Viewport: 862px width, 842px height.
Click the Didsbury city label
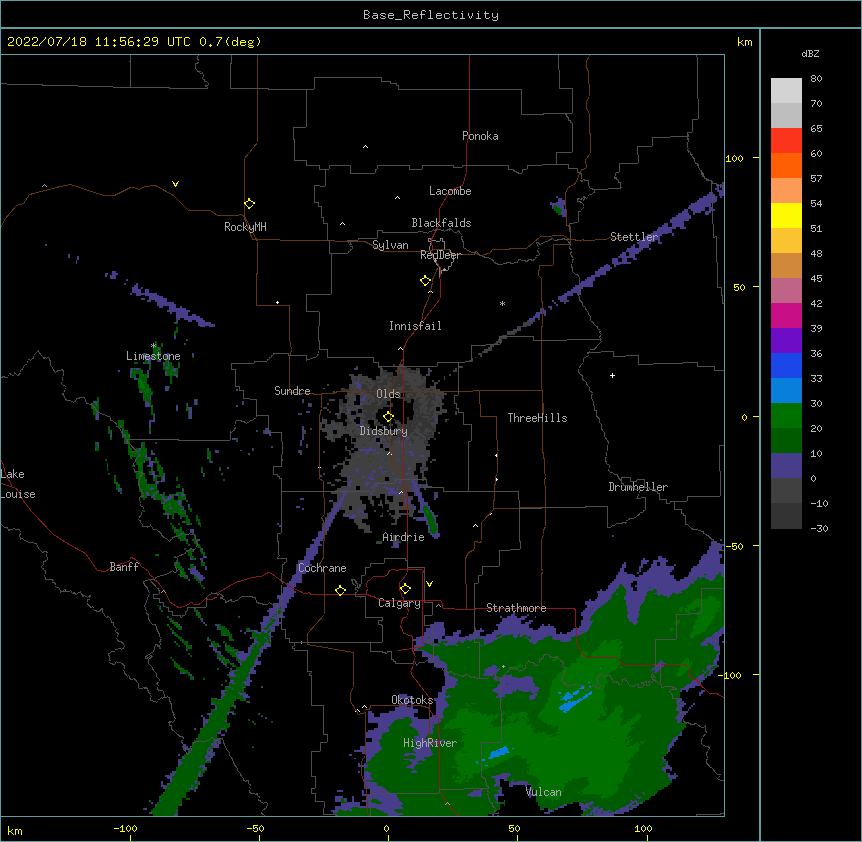(x=383, y=431)
